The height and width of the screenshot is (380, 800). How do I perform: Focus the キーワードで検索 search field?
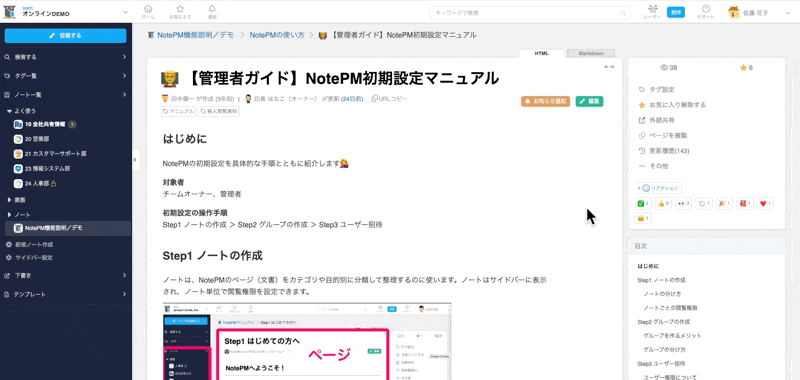(530, 13)
